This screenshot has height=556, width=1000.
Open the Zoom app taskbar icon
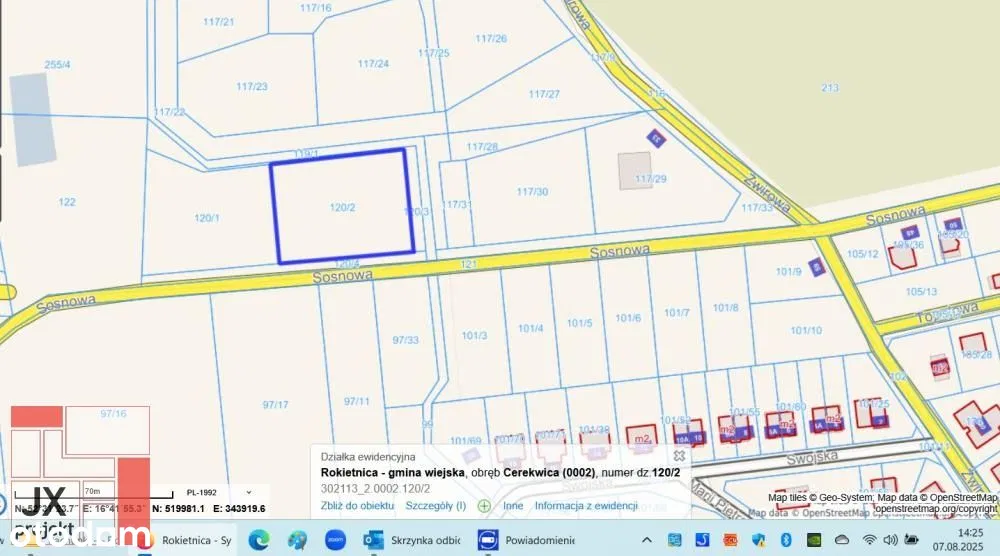click(x=335, y=540)
